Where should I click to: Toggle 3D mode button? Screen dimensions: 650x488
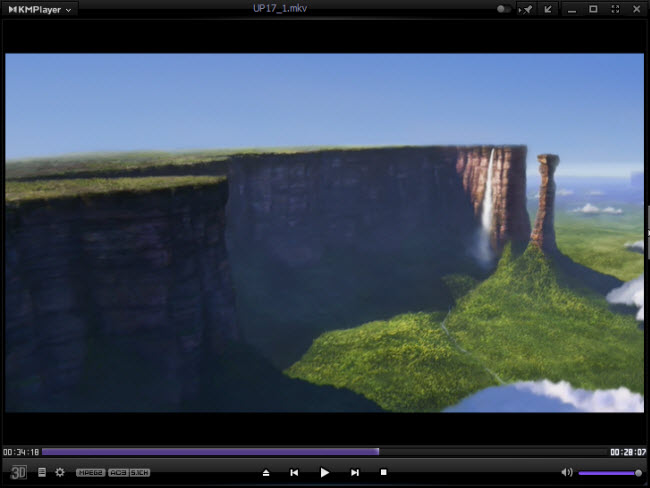coord(18,472)
